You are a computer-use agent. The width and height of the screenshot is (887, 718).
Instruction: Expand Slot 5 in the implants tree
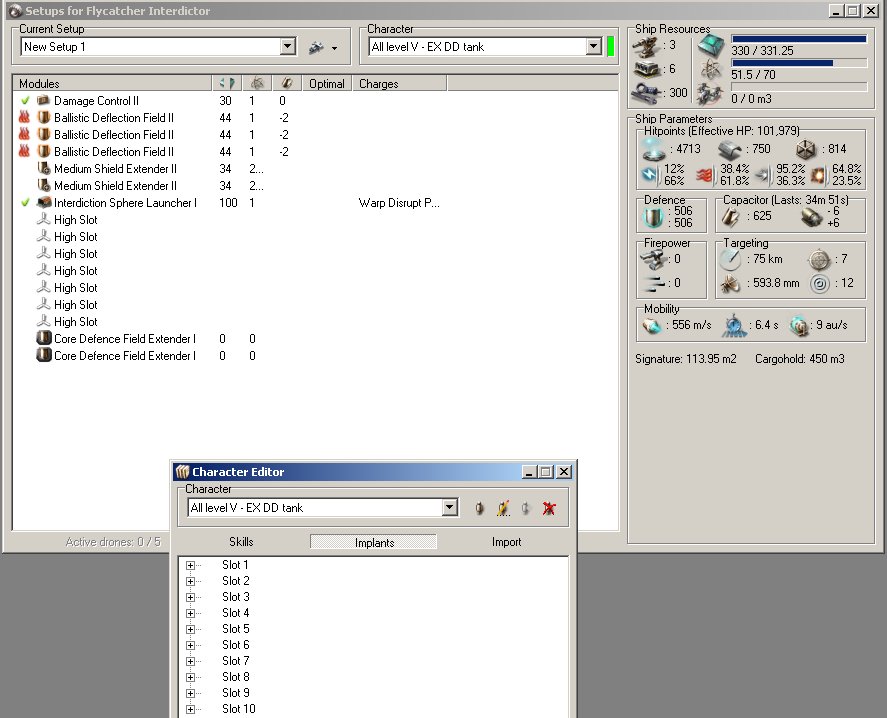(191, 629)
